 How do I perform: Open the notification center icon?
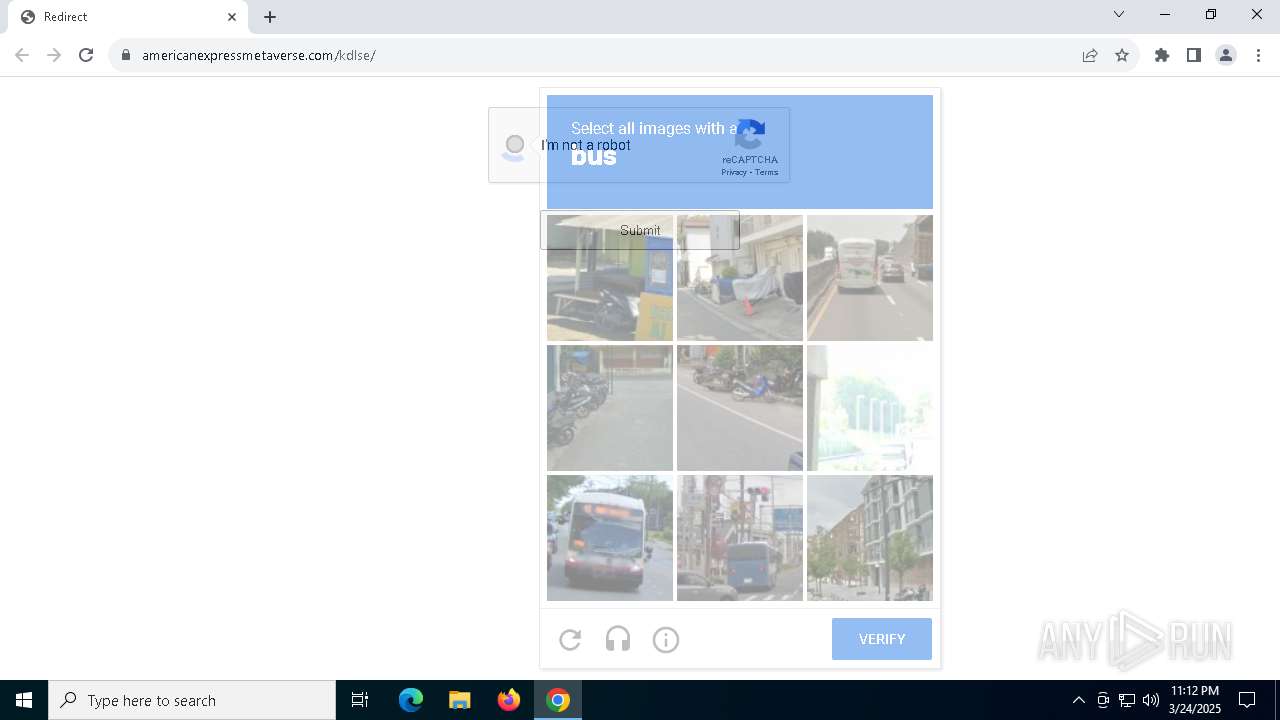(1247, 700)
